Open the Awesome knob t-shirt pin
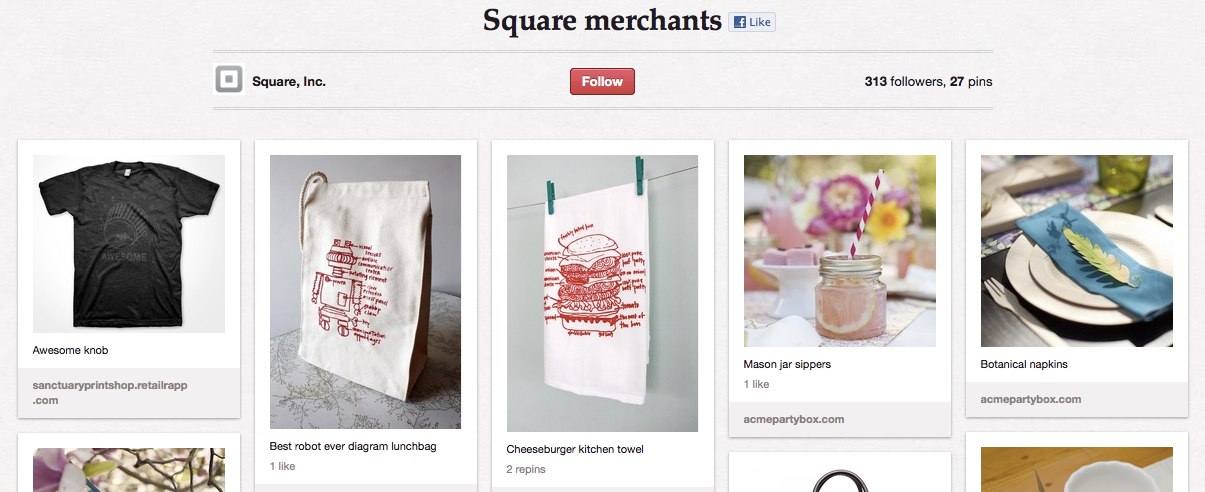The width and height of the screenshot is (1205, 492). click(129, 243)
